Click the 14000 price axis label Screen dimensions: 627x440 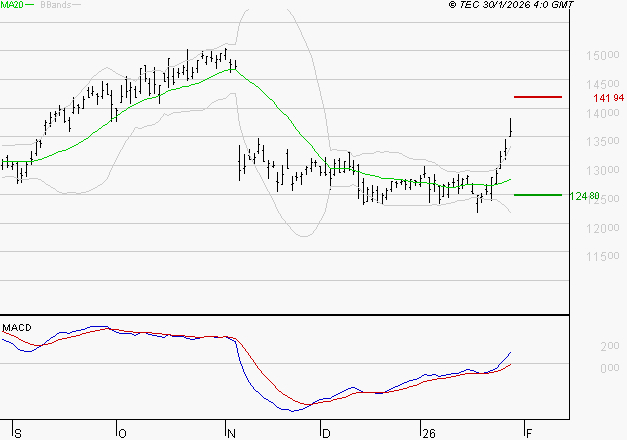(x=603, y=113)
